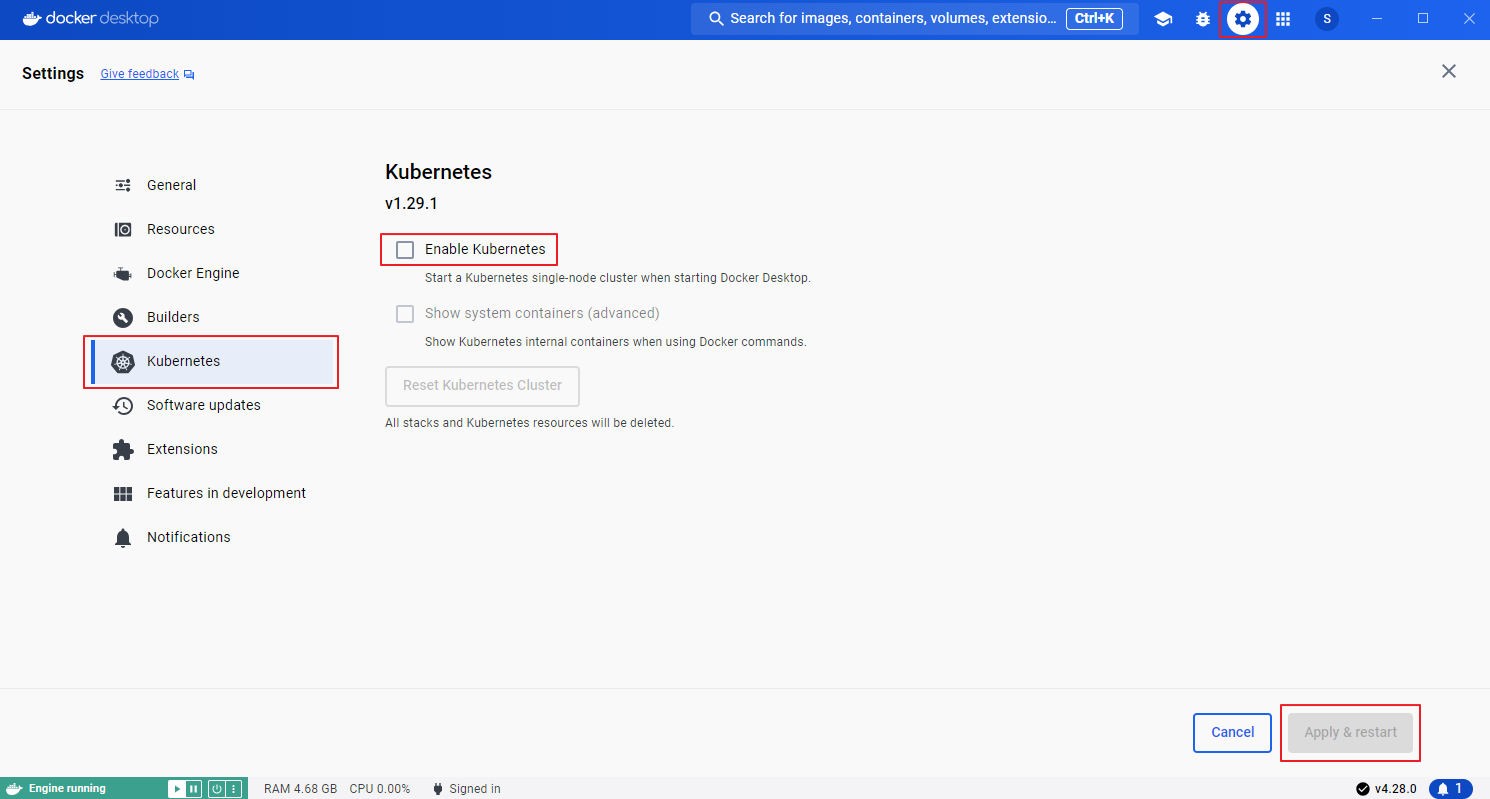
Task: Click the RAM 4.68 GB status text
Action: point(300,789)
